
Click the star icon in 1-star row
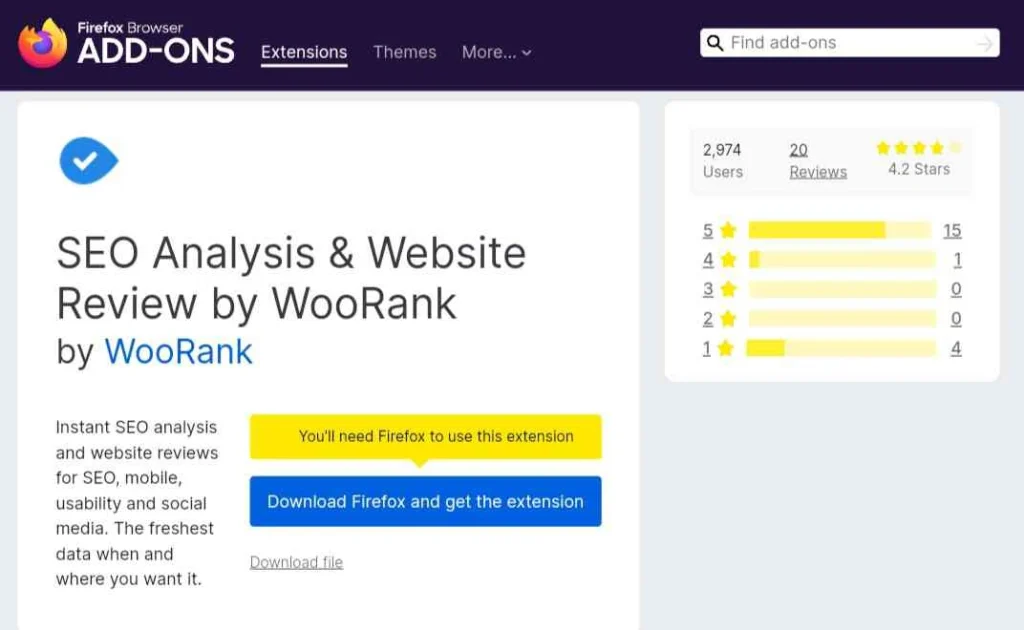tap(726, 348)
